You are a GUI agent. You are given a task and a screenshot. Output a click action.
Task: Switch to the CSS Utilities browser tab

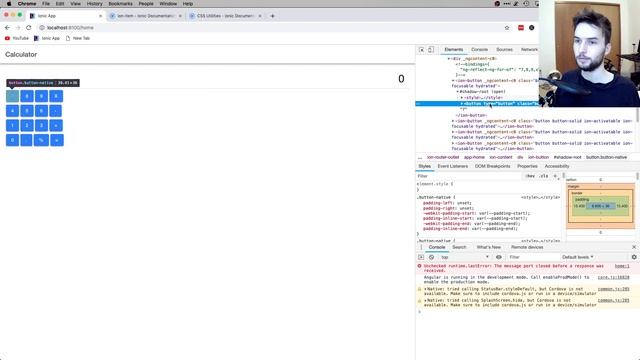pyautogui.click(x=225, y=16)
